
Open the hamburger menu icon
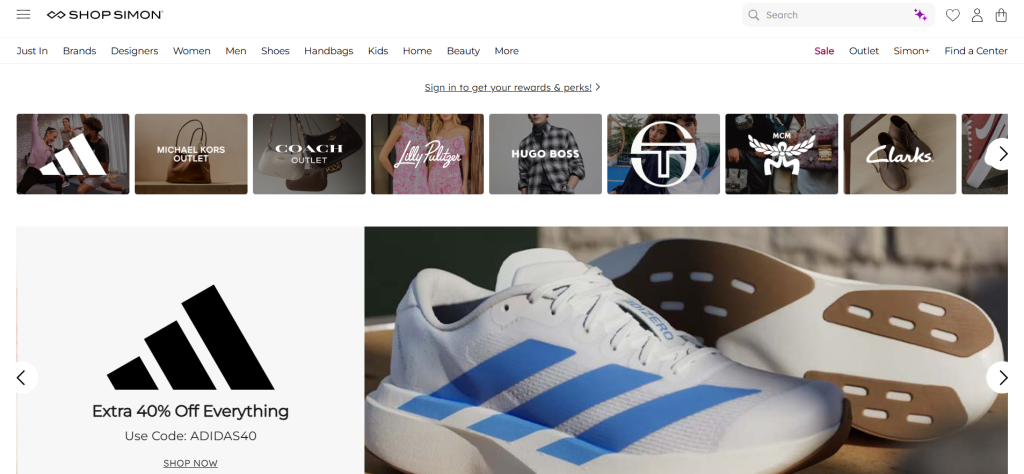click(23, 15)
